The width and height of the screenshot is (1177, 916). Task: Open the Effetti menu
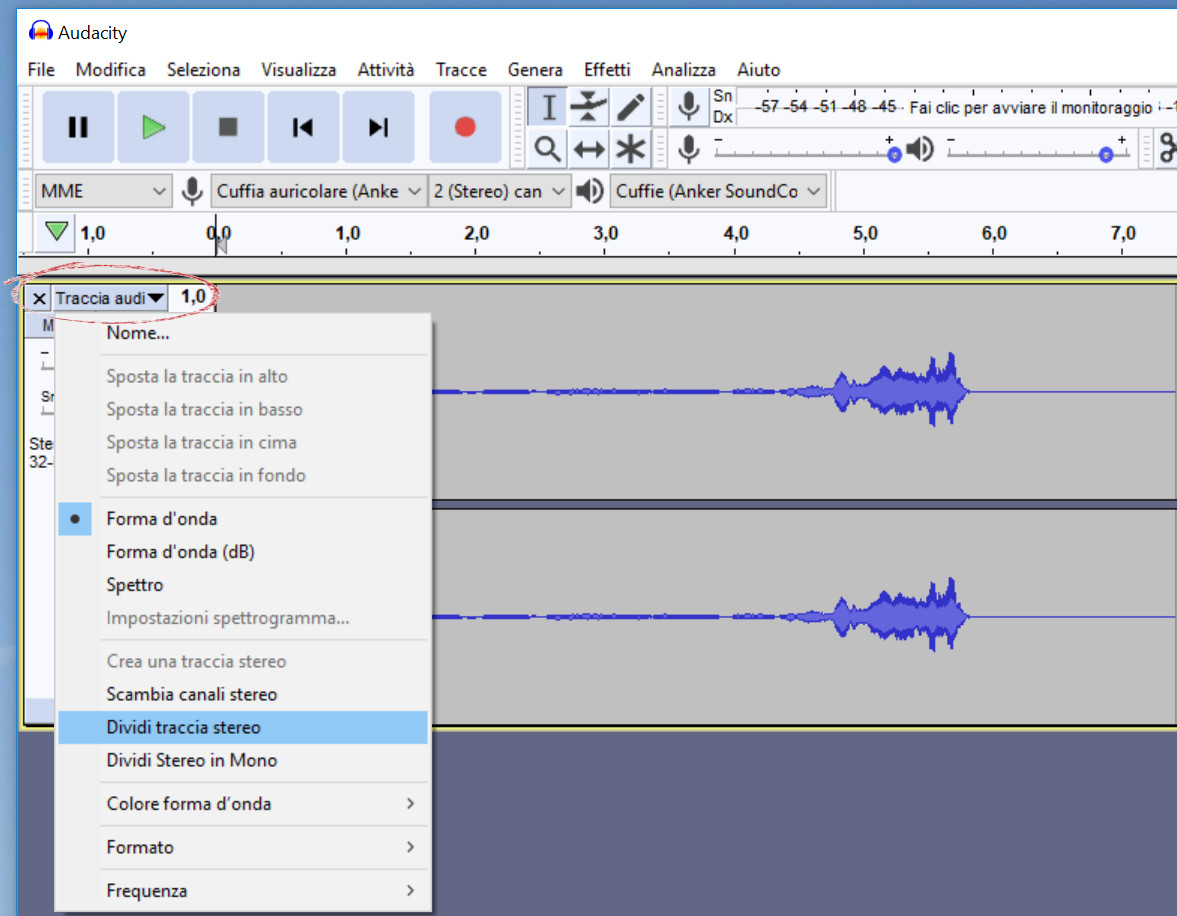click(607, 70)
